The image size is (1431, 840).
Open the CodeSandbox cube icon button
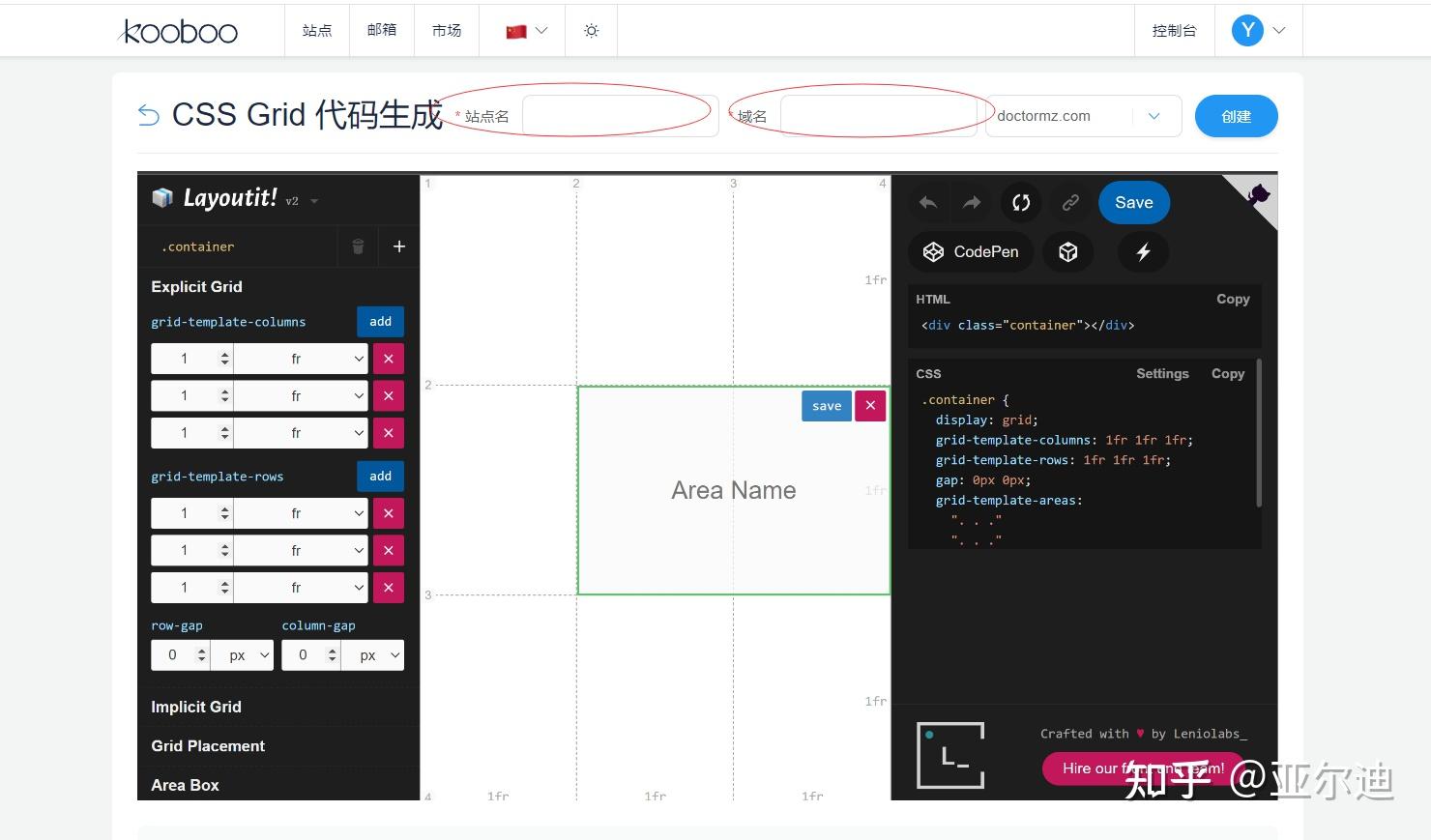(1067, 252)
